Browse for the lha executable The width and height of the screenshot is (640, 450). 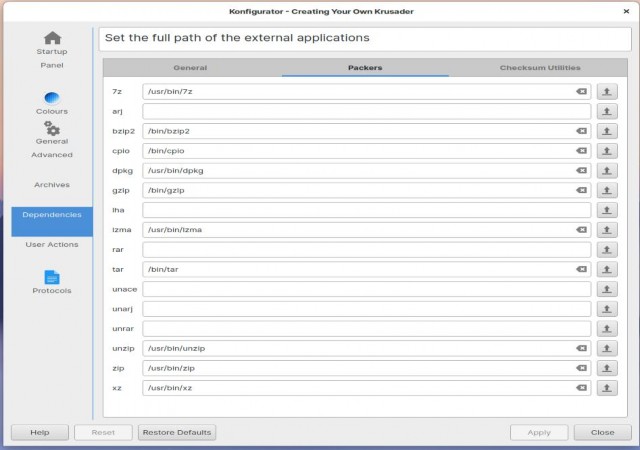[607, 210]
